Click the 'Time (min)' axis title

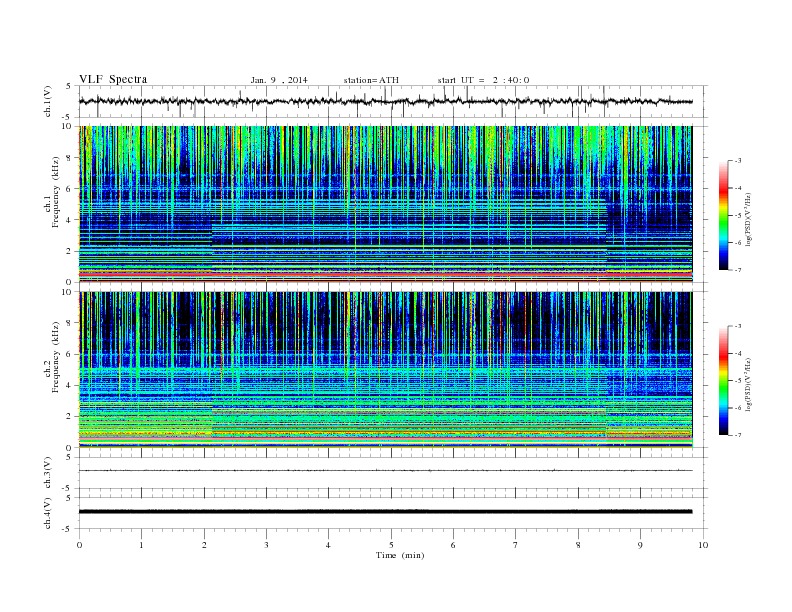[400, 555]
